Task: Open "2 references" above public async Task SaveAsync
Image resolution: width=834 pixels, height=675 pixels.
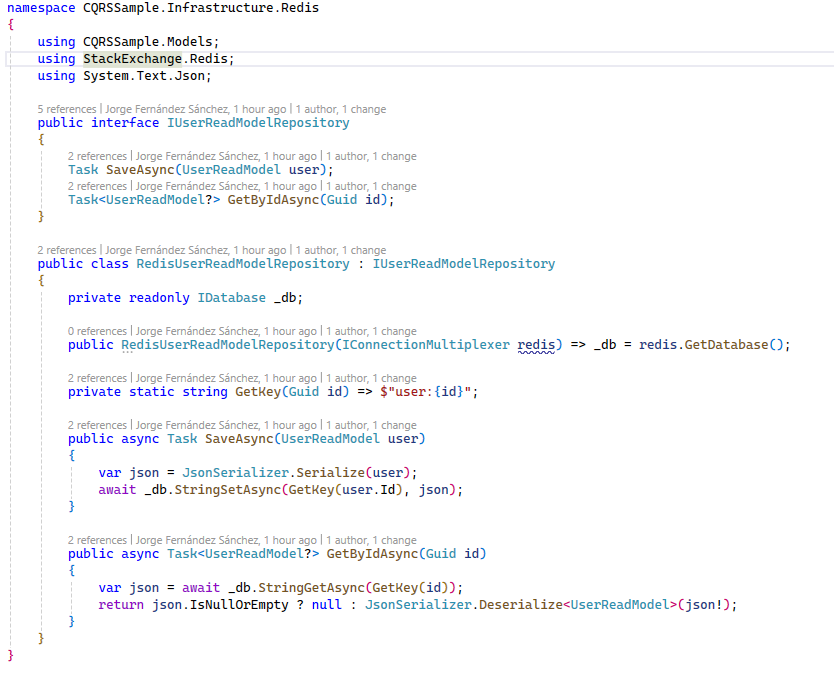Action: point(97,425)
